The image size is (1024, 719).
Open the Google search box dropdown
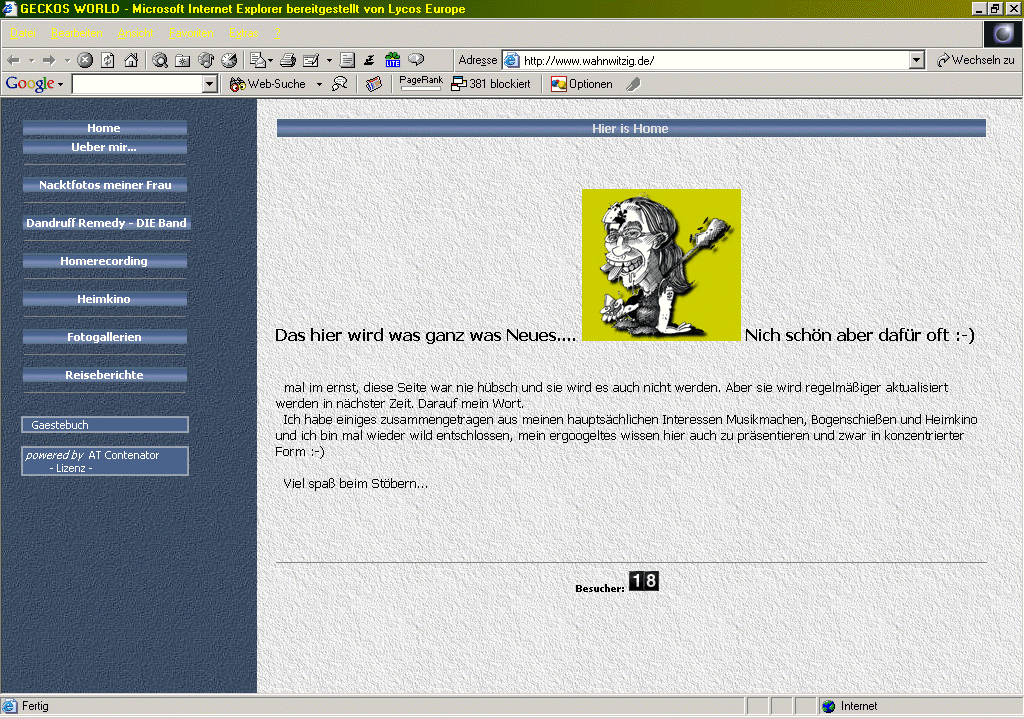click(x=210, y=84)
